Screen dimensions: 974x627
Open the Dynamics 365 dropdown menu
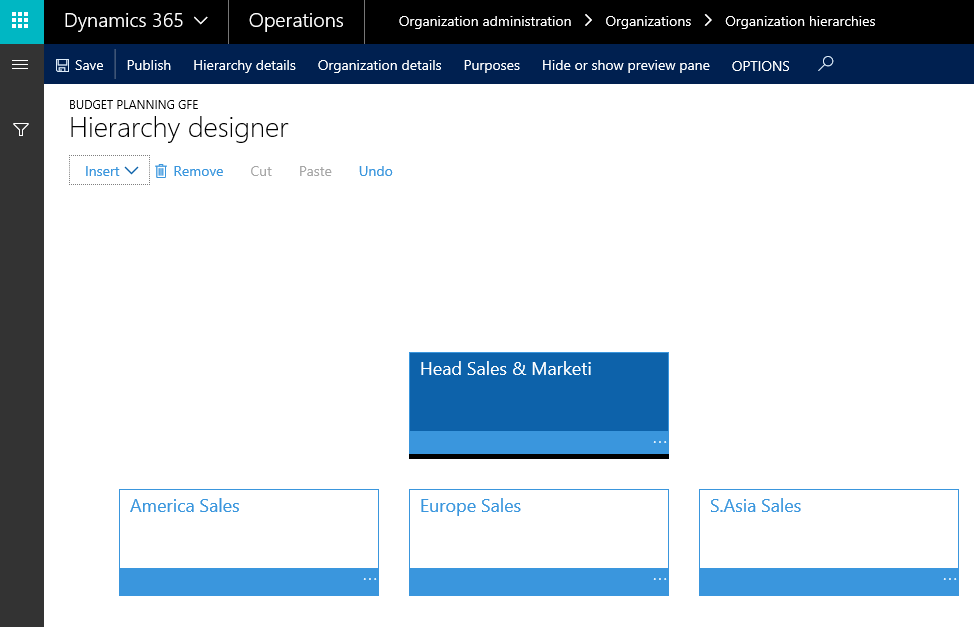(136, 21)
